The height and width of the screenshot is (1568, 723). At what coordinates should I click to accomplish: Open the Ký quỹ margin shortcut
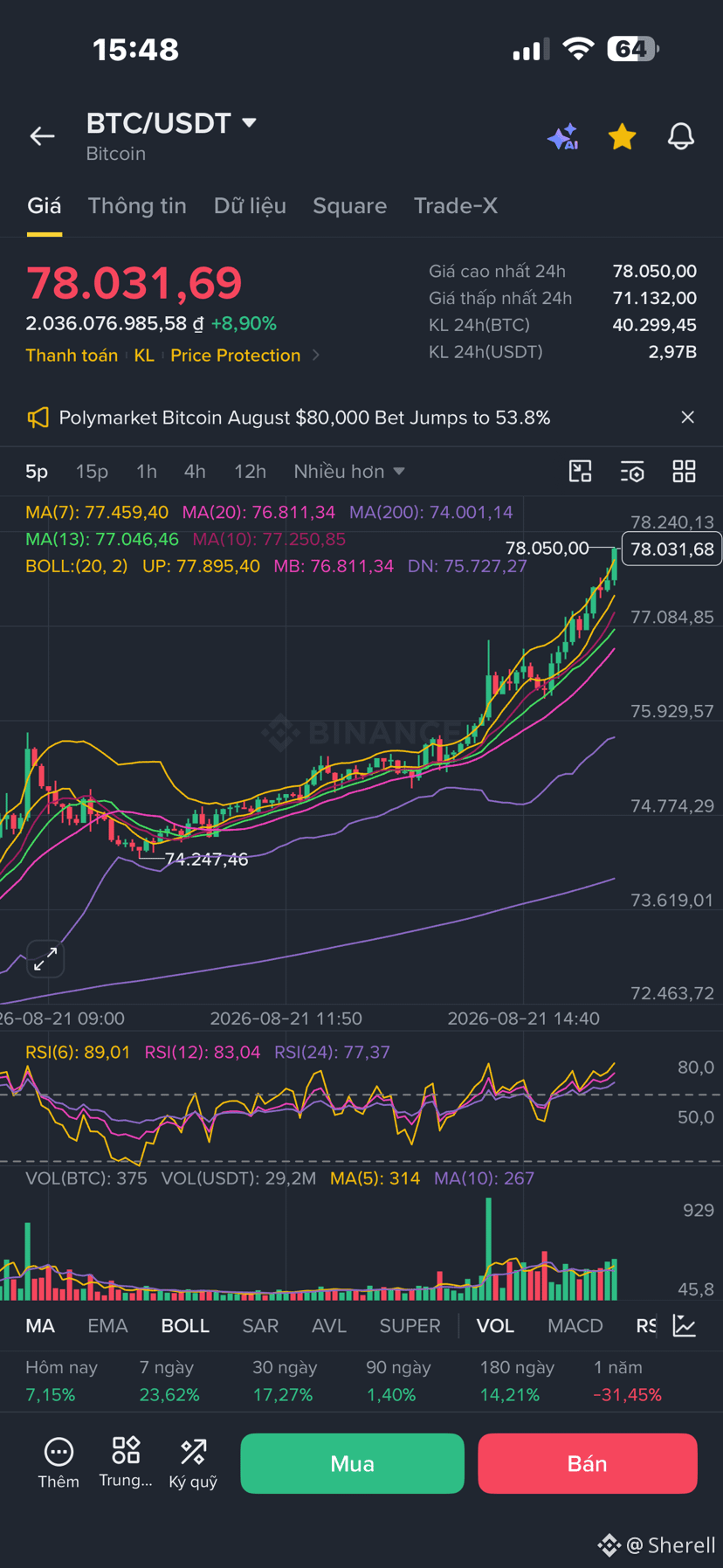(193, 1463)
